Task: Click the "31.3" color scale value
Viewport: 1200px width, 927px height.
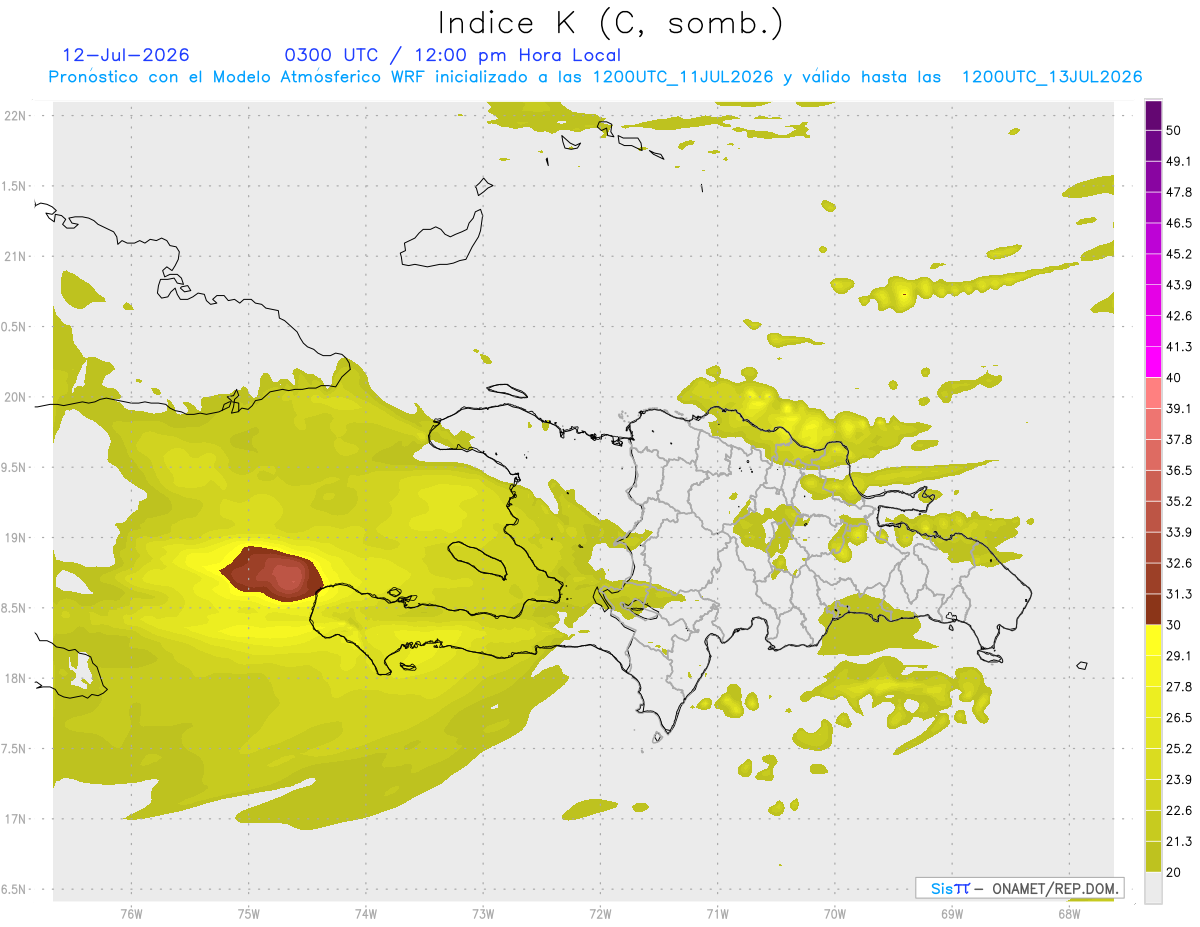Action: pyautogui.click(x=1179, y=594)
